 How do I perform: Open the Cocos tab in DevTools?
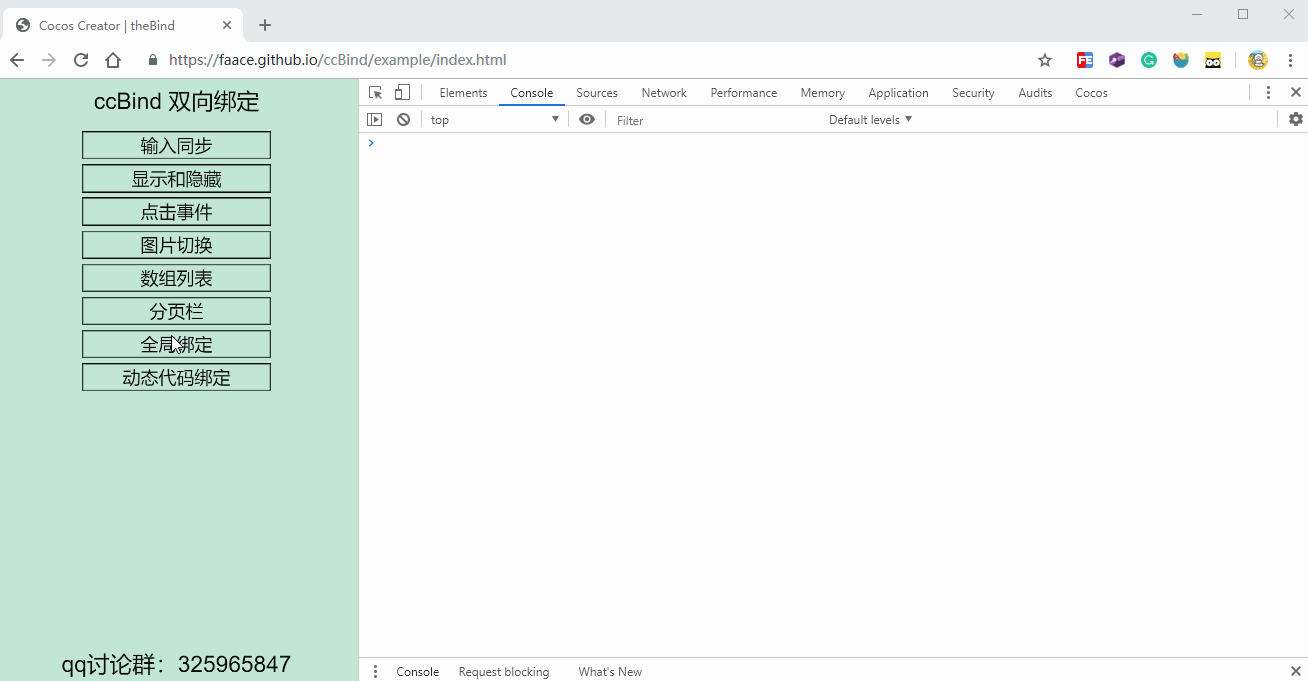click(1091, 92)
